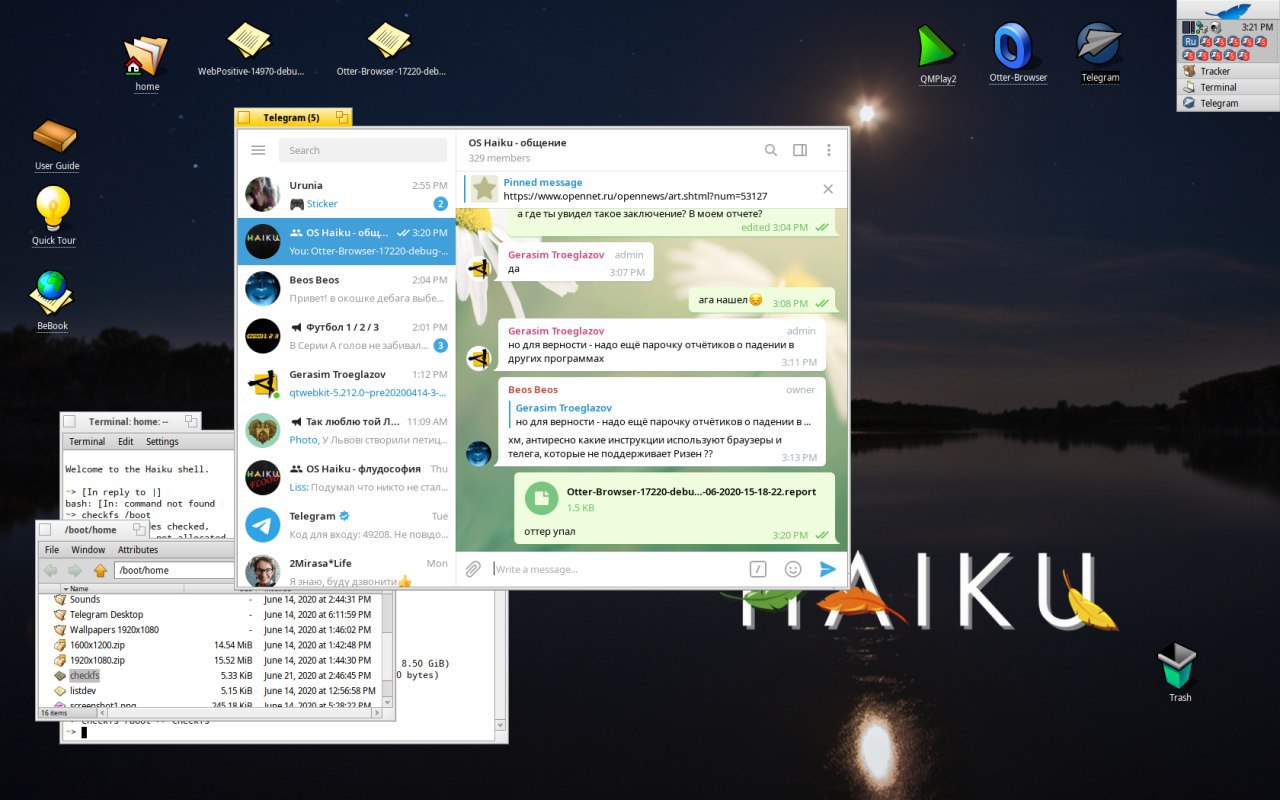The image size is (1280, 800).
Task: Click the send message paper plane
Action: click(x=827, y=569)
